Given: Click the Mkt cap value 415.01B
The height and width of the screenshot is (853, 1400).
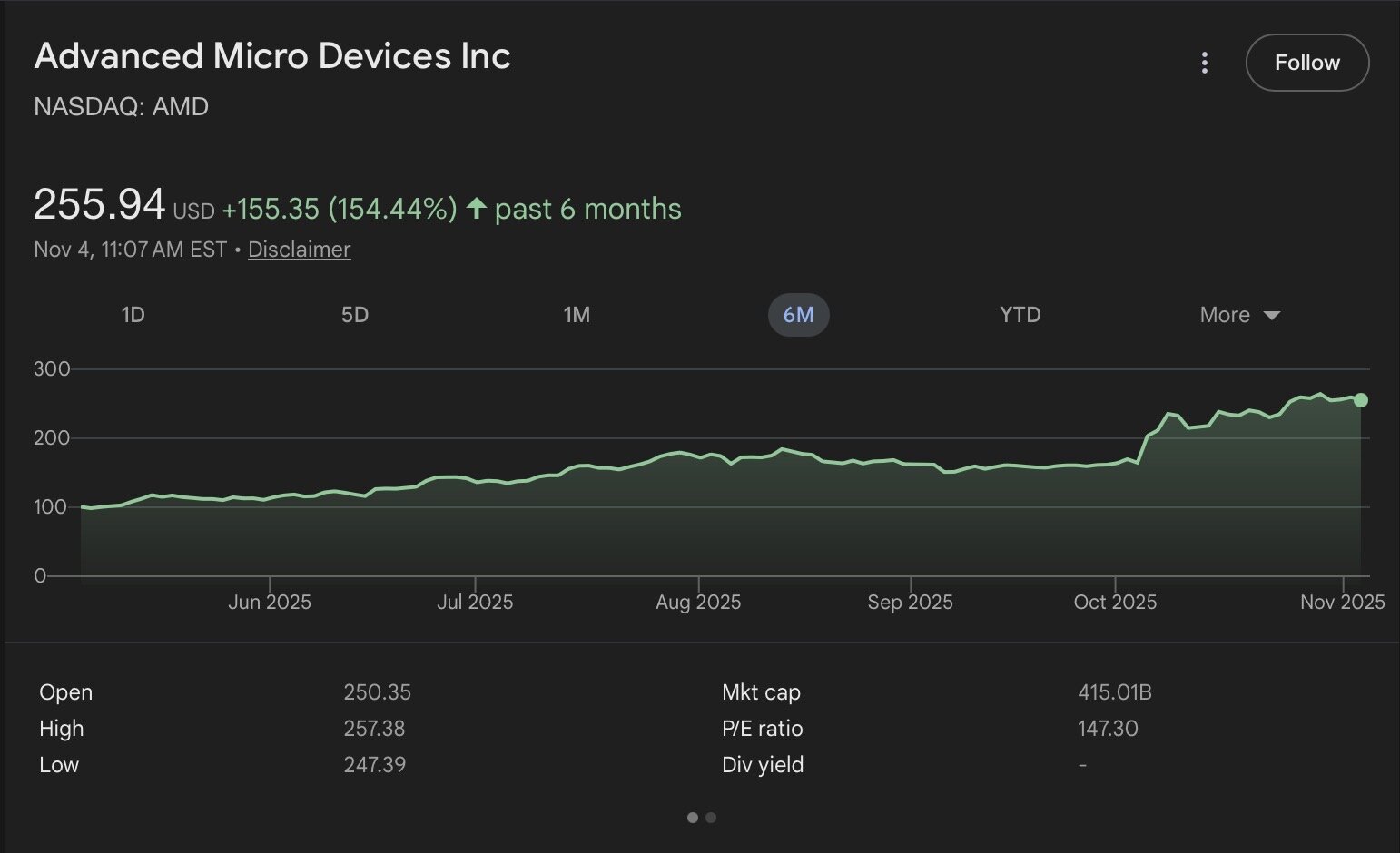Looking at the screenshot, I should pos(1115,692).
